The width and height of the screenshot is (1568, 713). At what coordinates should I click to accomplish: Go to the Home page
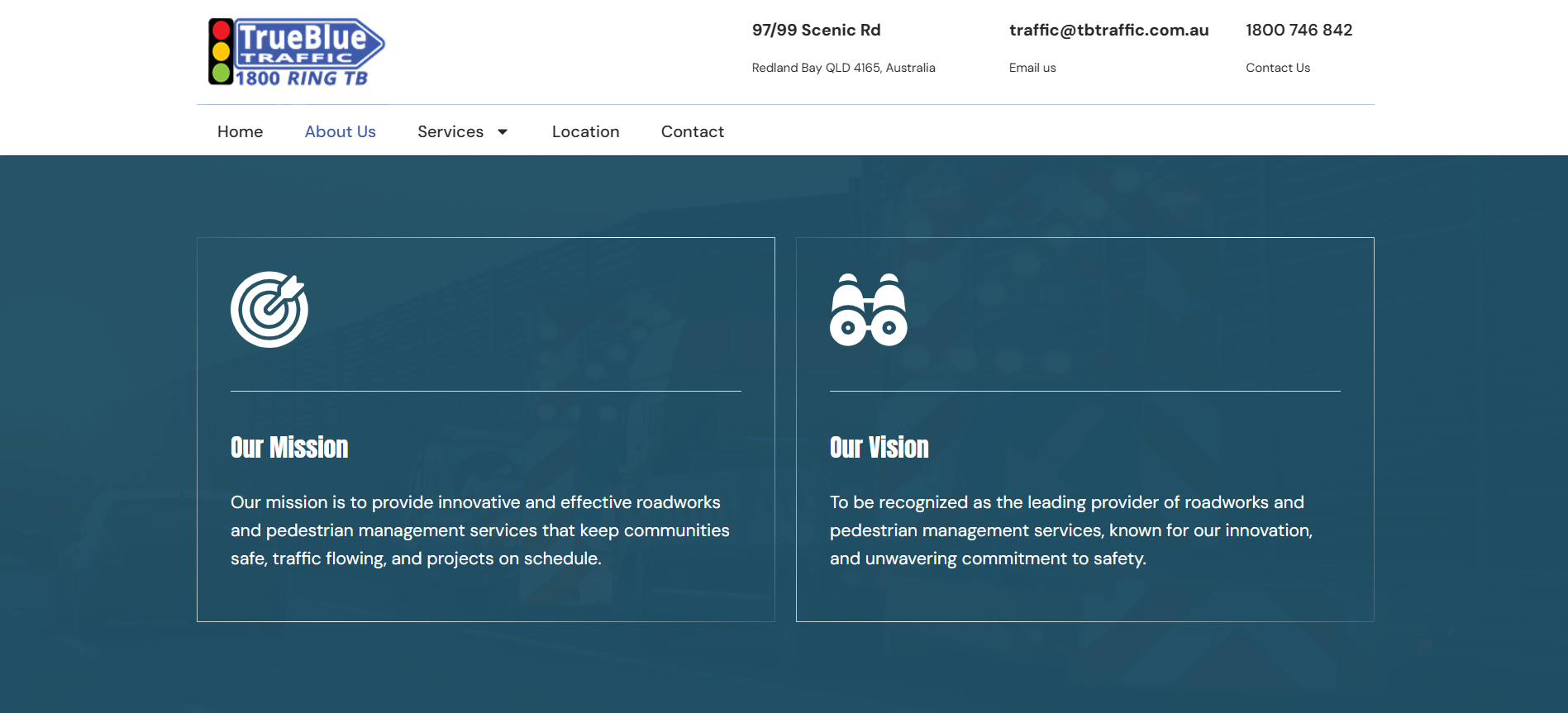(240, 132)
